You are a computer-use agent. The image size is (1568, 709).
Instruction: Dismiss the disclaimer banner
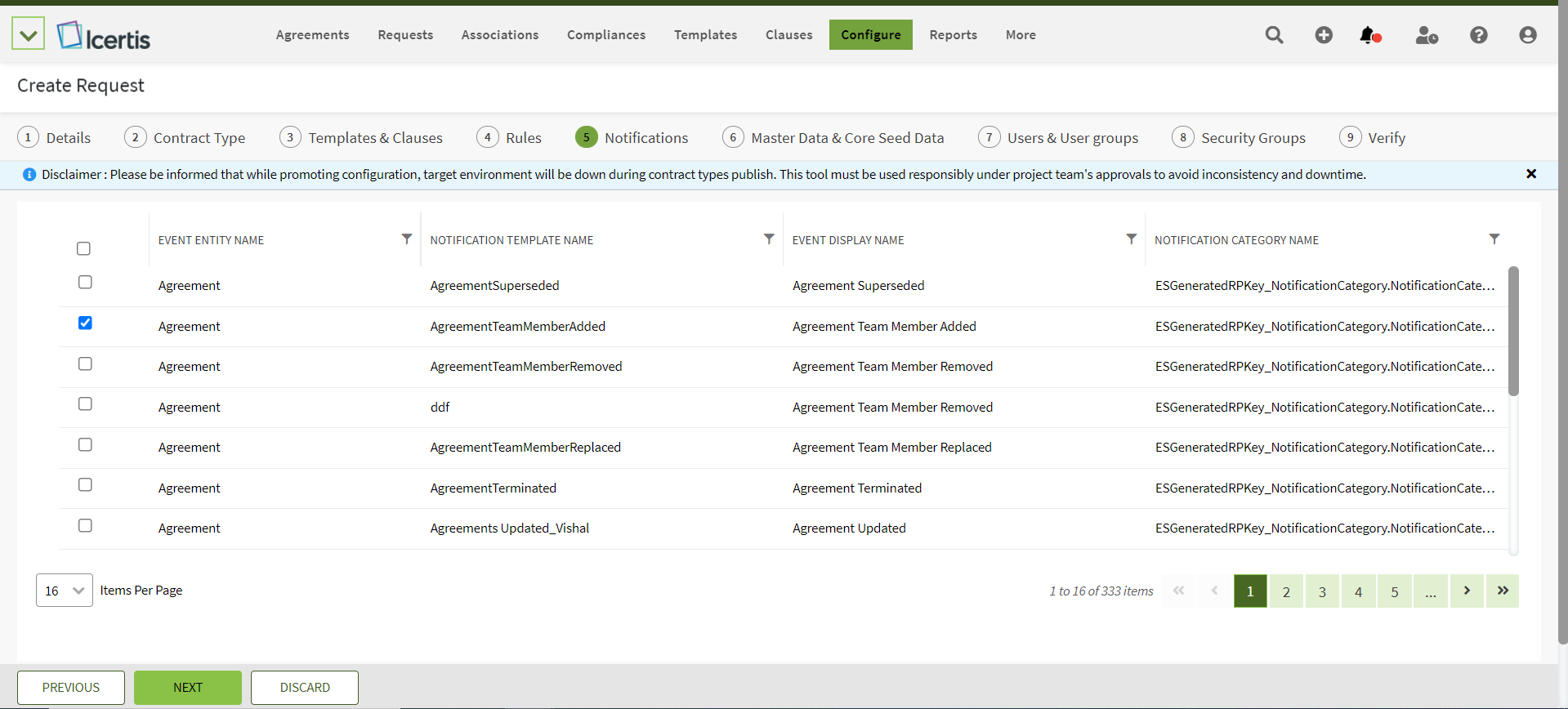(1530, 174)
